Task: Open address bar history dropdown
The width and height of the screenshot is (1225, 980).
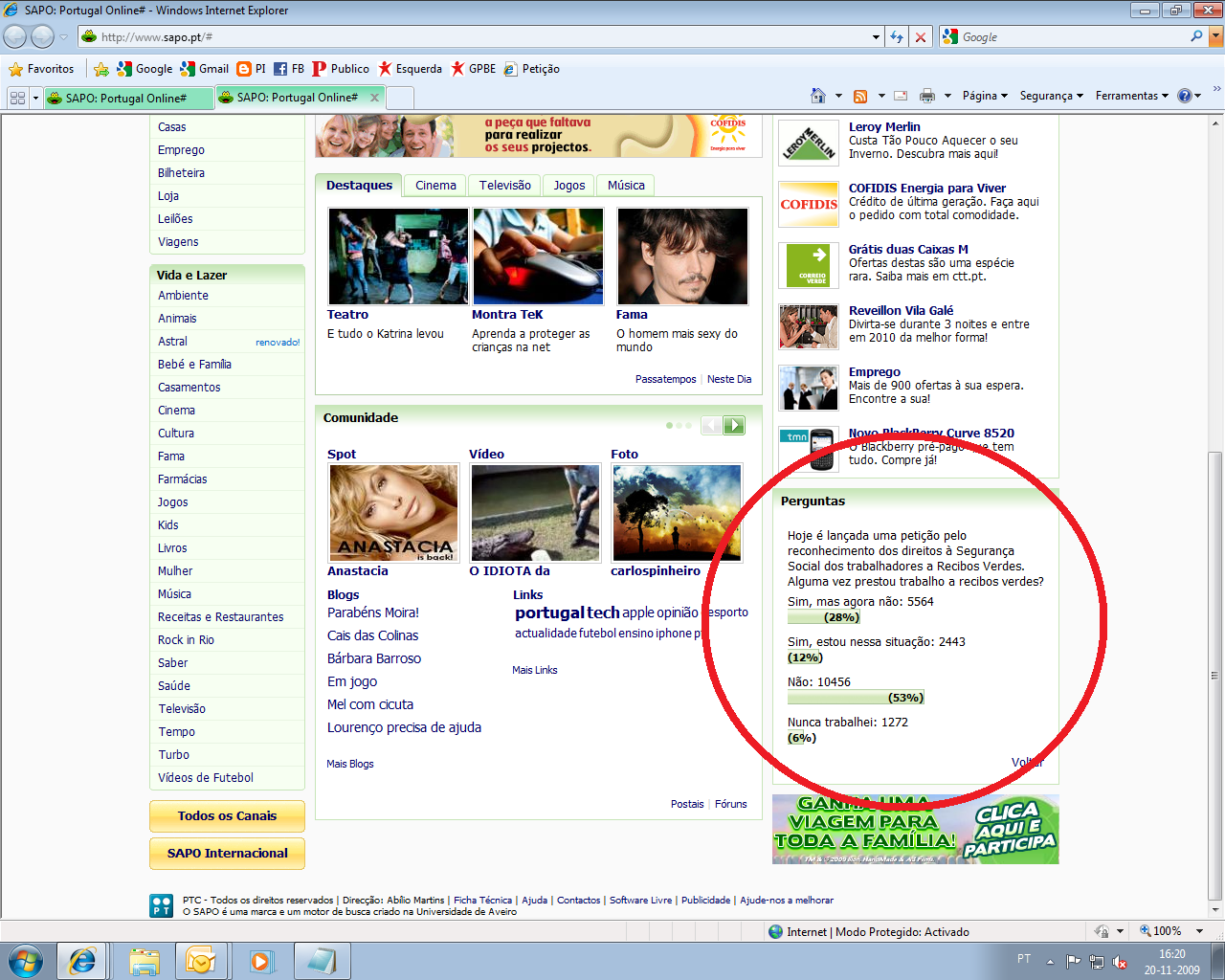Action: coord(877,37)
